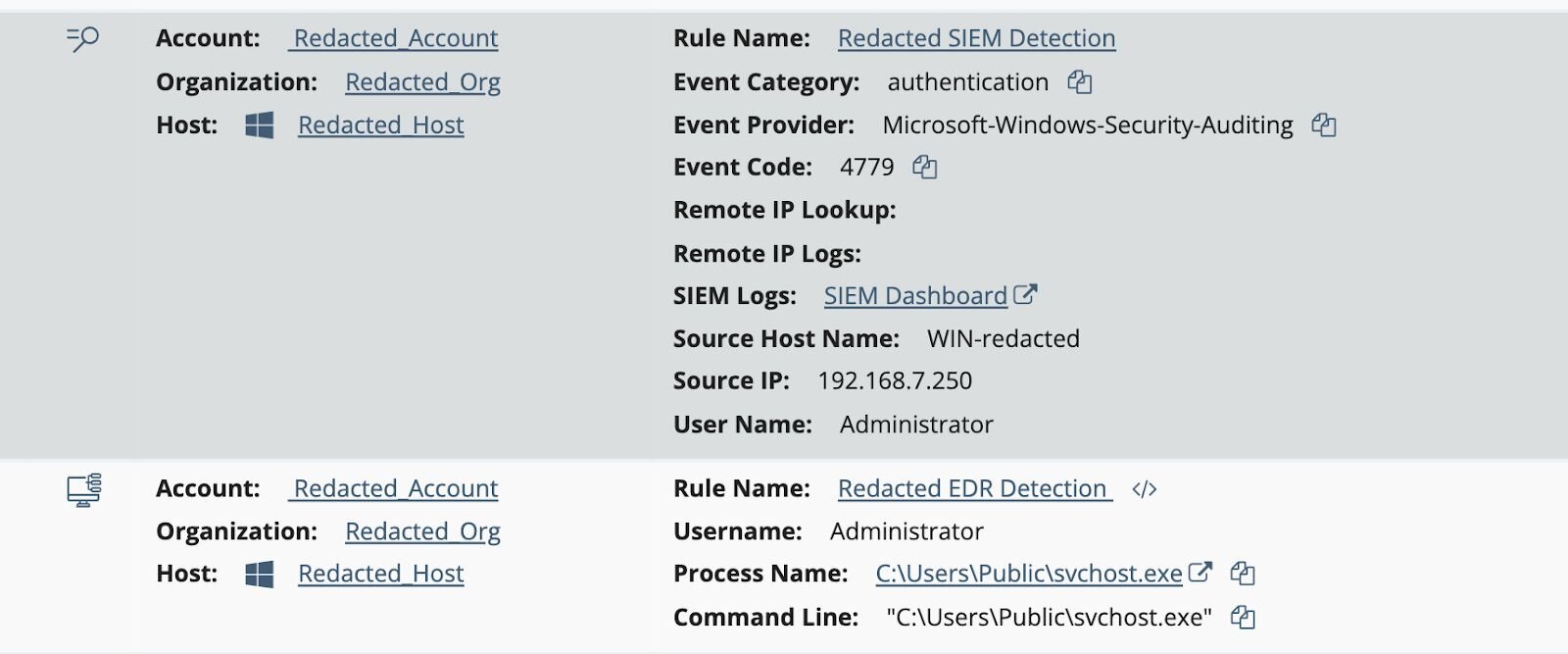The width and height of the screenshot is (1568, 654).
Task: Copy the Event Category authentication value
Action: pos(1079,82)
